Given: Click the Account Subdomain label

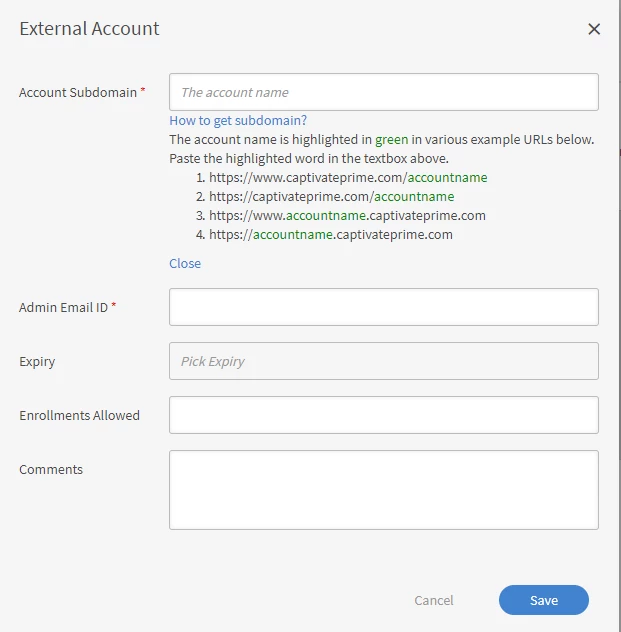Looking at the screenshot, I should click(78, 92).
